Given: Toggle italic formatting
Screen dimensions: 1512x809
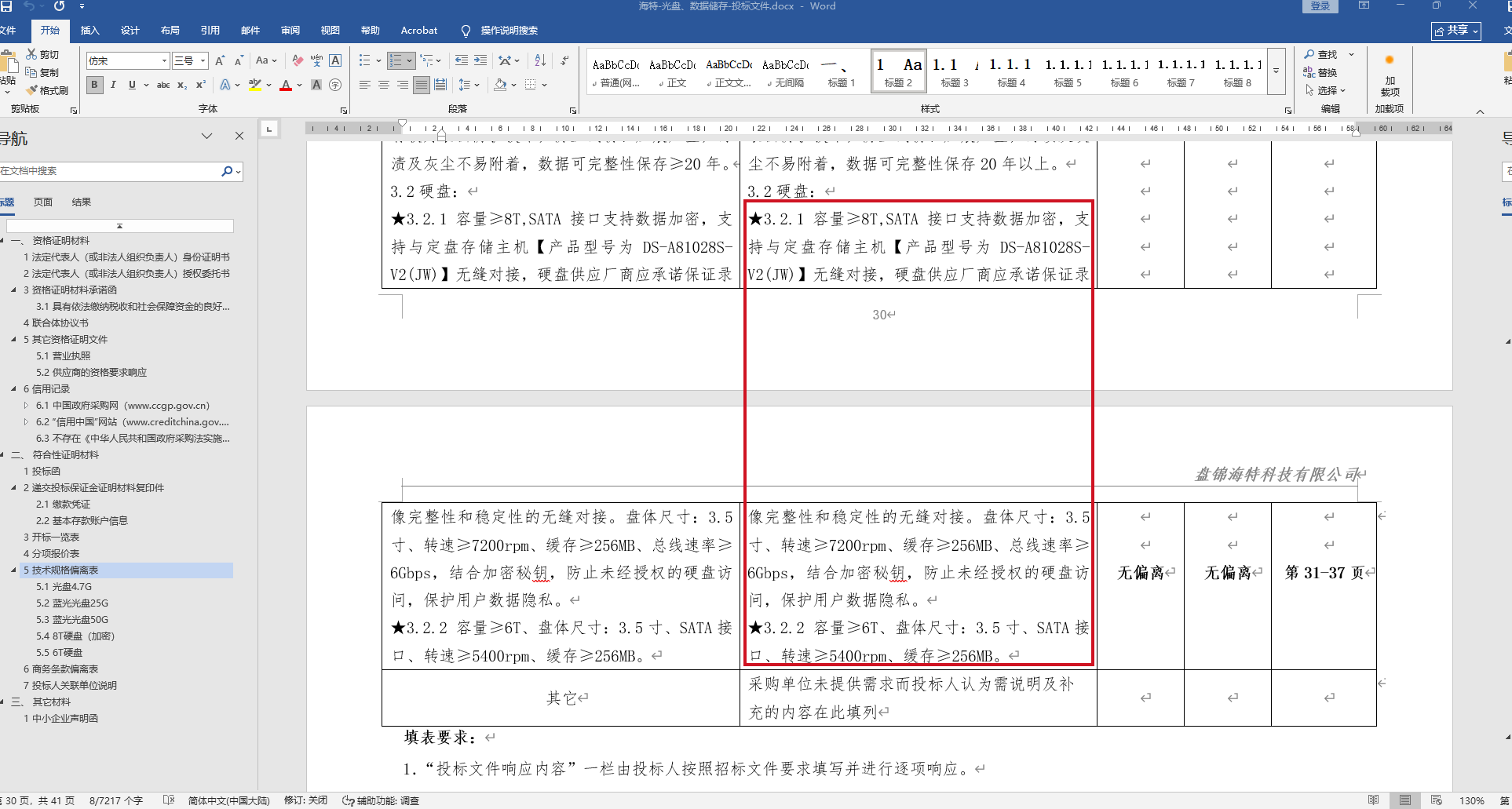Looking at the screenshot, I should (113, 85).
